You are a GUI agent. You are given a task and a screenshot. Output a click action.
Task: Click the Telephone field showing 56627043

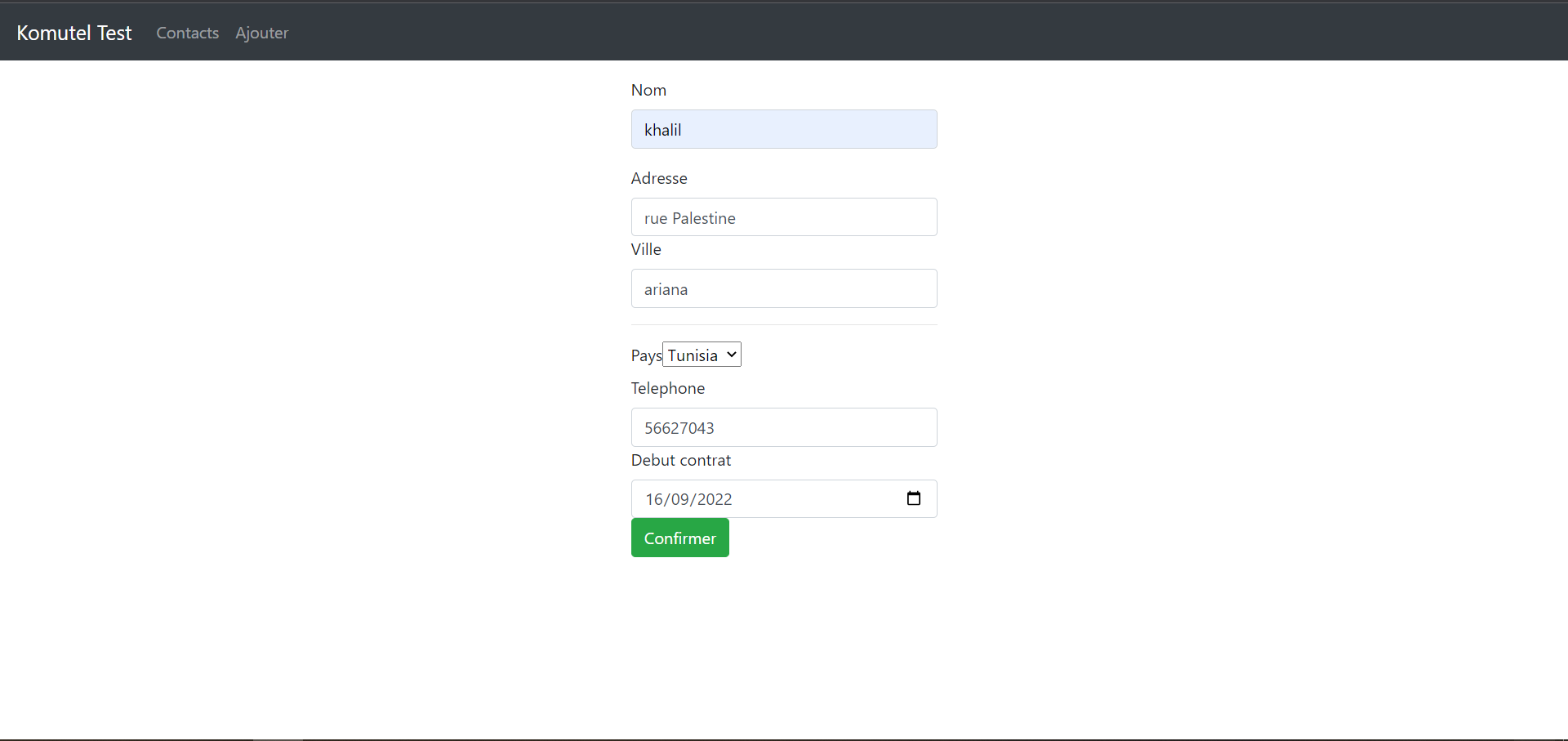(x=784, y=427)
